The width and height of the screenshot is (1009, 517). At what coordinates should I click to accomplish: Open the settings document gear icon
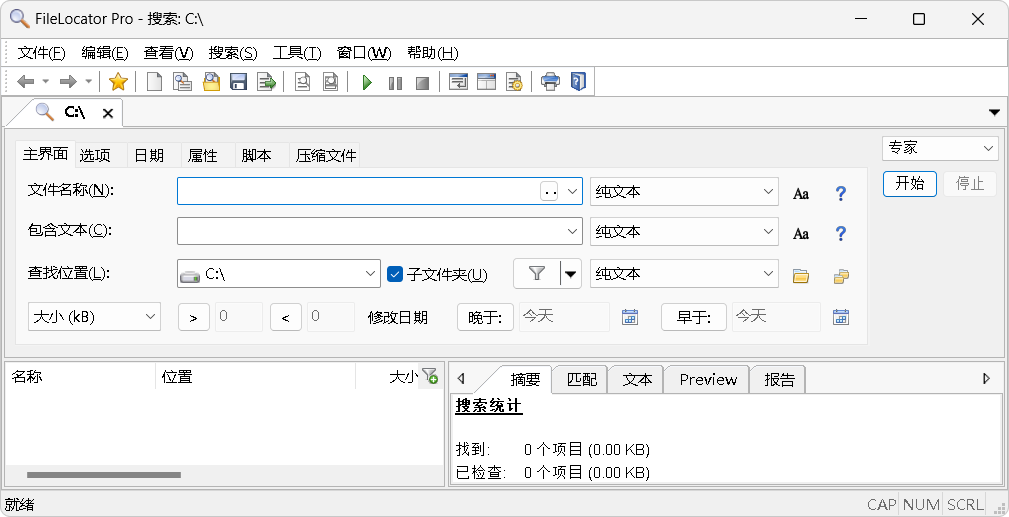(514, 82)
